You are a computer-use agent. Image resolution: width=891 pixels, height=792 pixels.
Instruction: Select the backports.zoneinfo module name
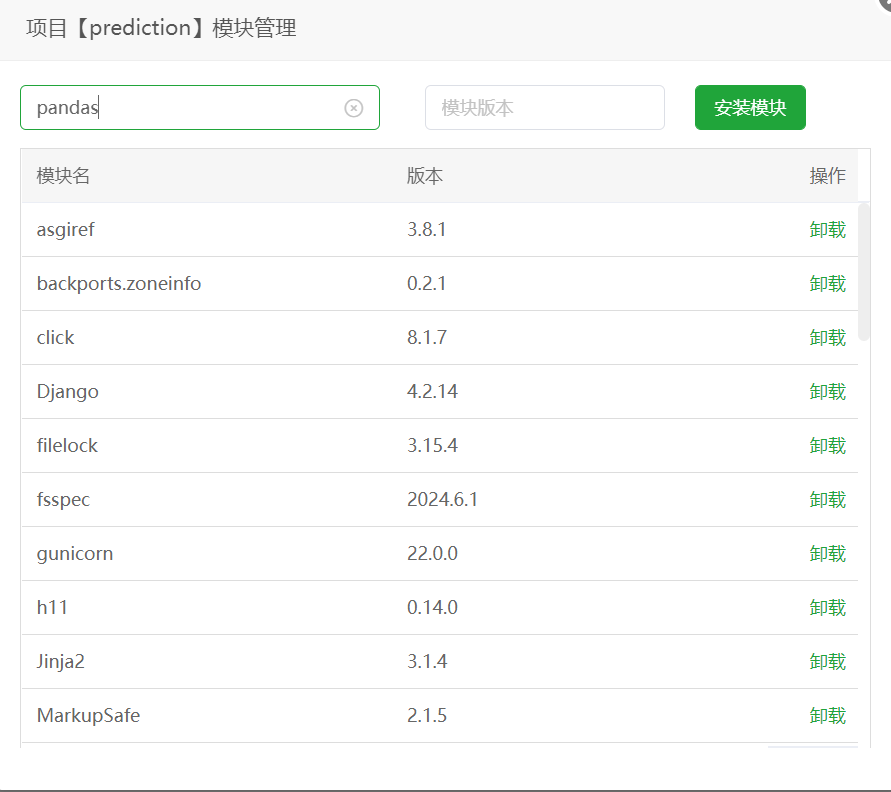click(119, 284)
